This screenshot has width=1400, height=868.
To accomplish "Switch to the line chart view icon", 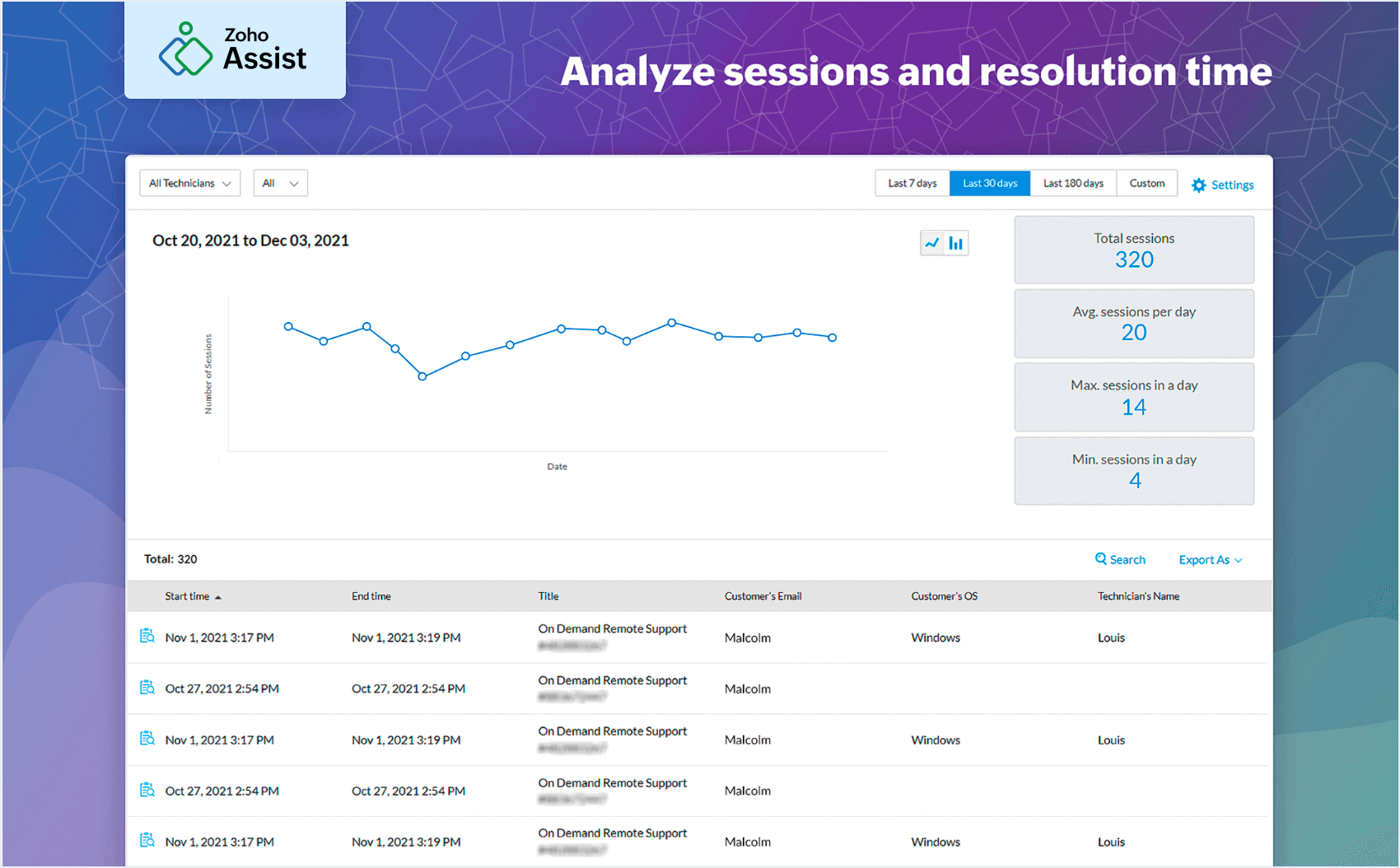I will point(932,243).
